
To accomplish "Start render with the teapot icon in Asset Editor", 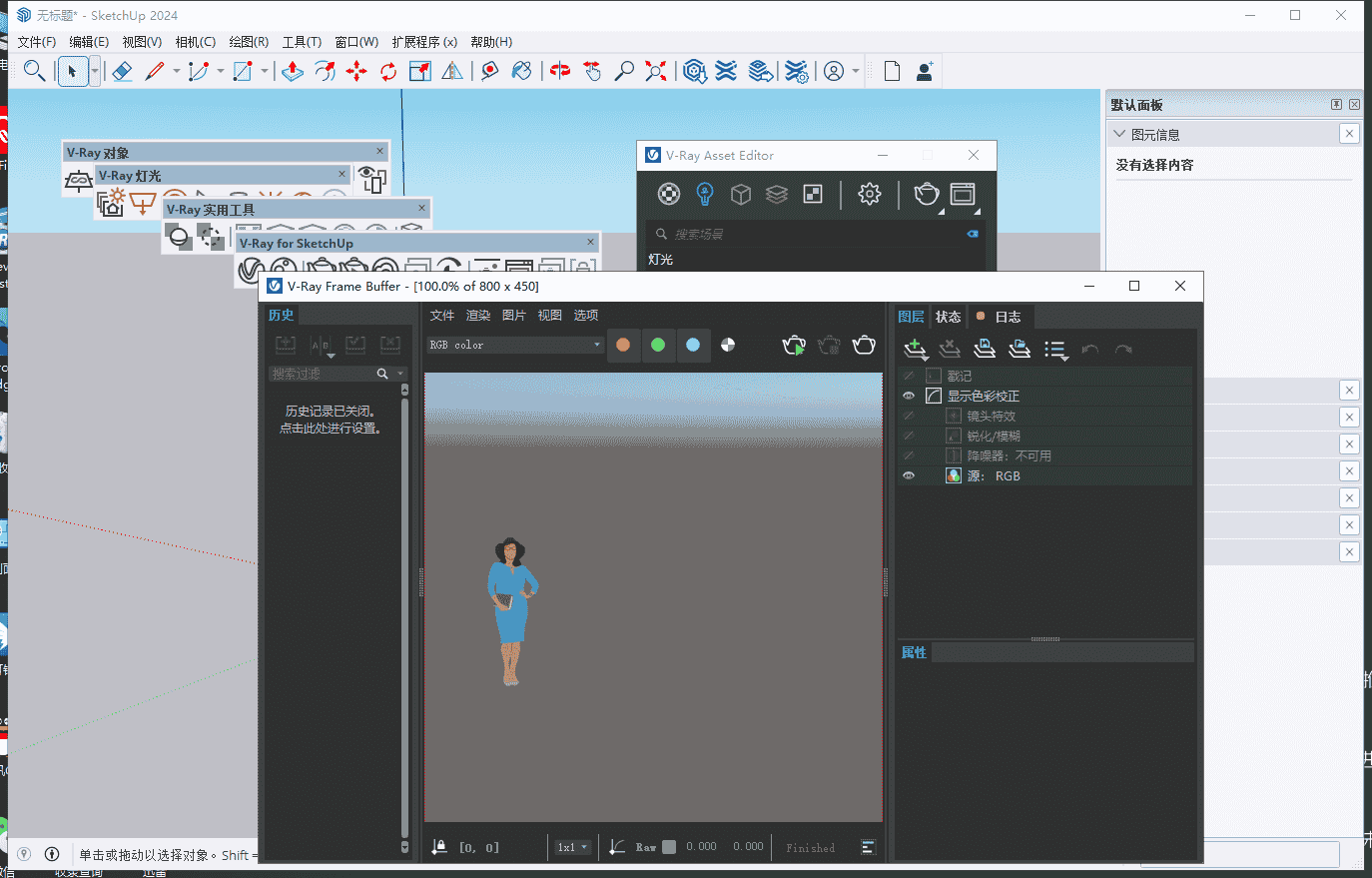I will coord(926,194).
